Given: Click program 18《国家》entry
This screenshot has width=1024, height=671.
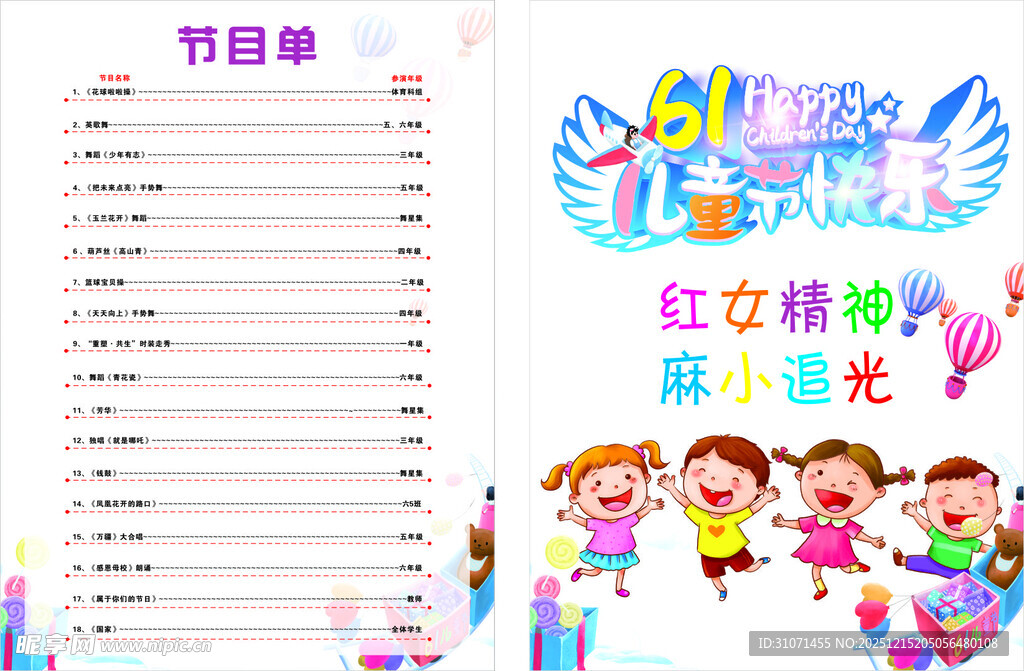Looking at the screenshot, I should tap(104, 630).
